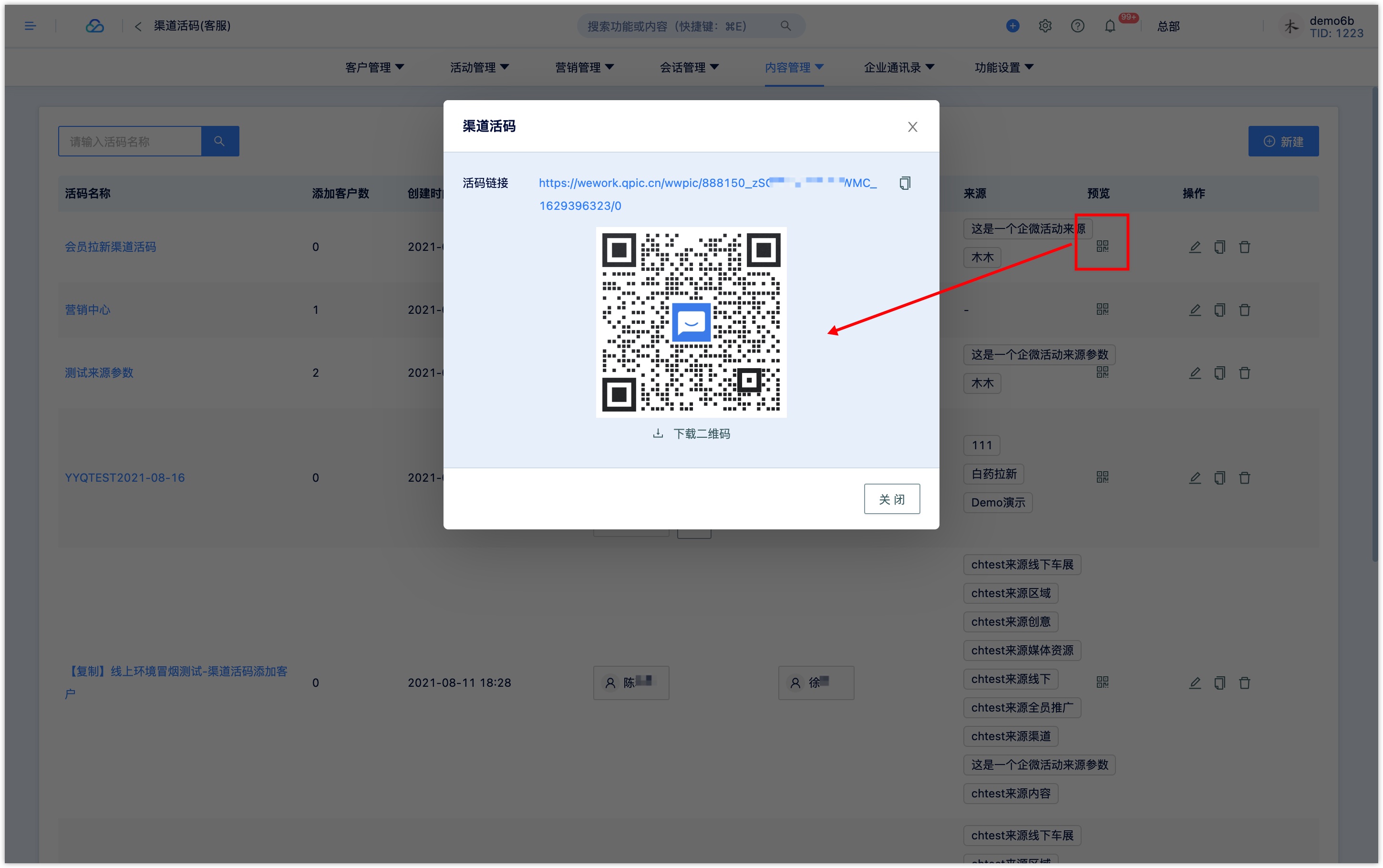The height and width of the screenshot is (868, 1383).
Task: Delete the 营销中心 row
Action: point(1244,310)
